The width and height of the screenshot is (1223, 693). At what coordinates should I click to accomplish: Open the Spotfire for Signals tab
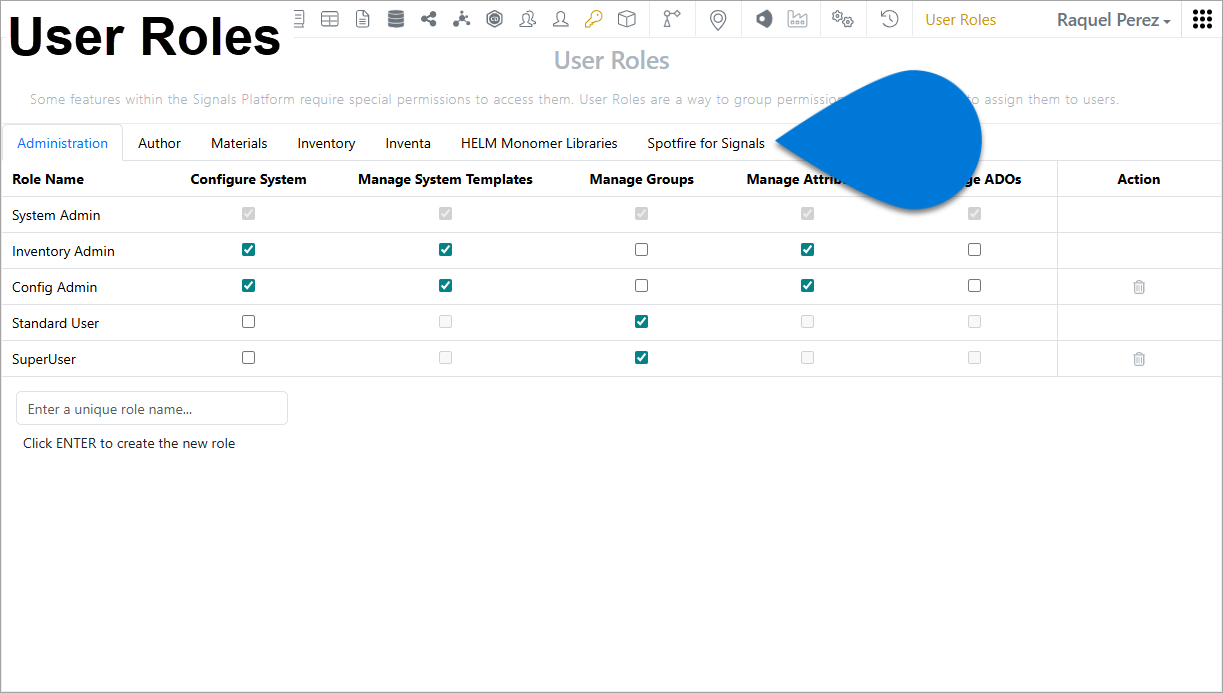click(x=706, y=143)
